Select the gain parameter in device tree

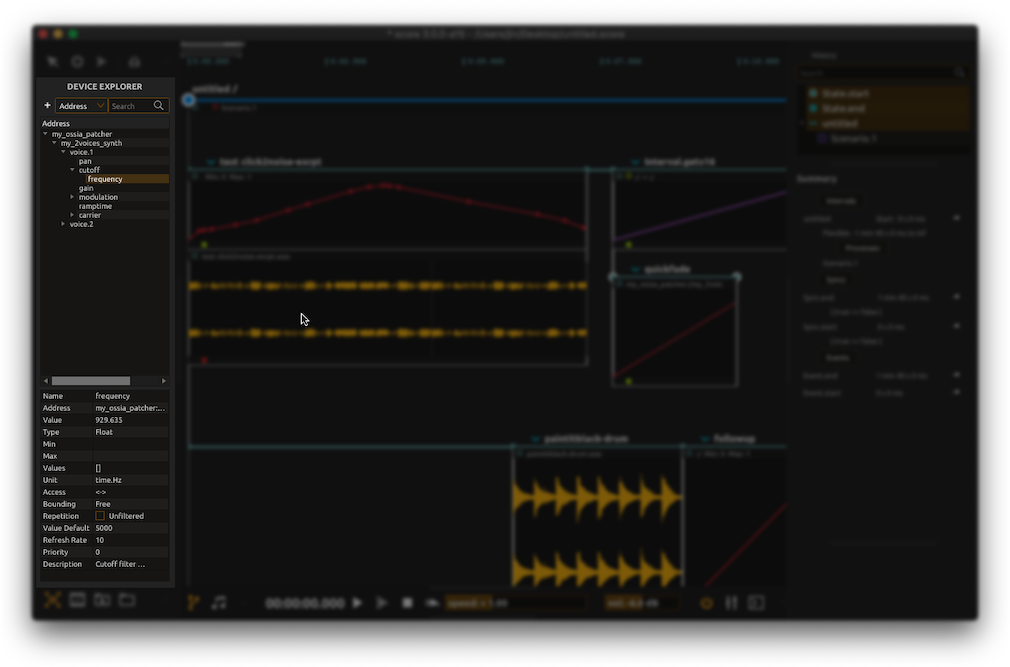click(x=86, y=188)
